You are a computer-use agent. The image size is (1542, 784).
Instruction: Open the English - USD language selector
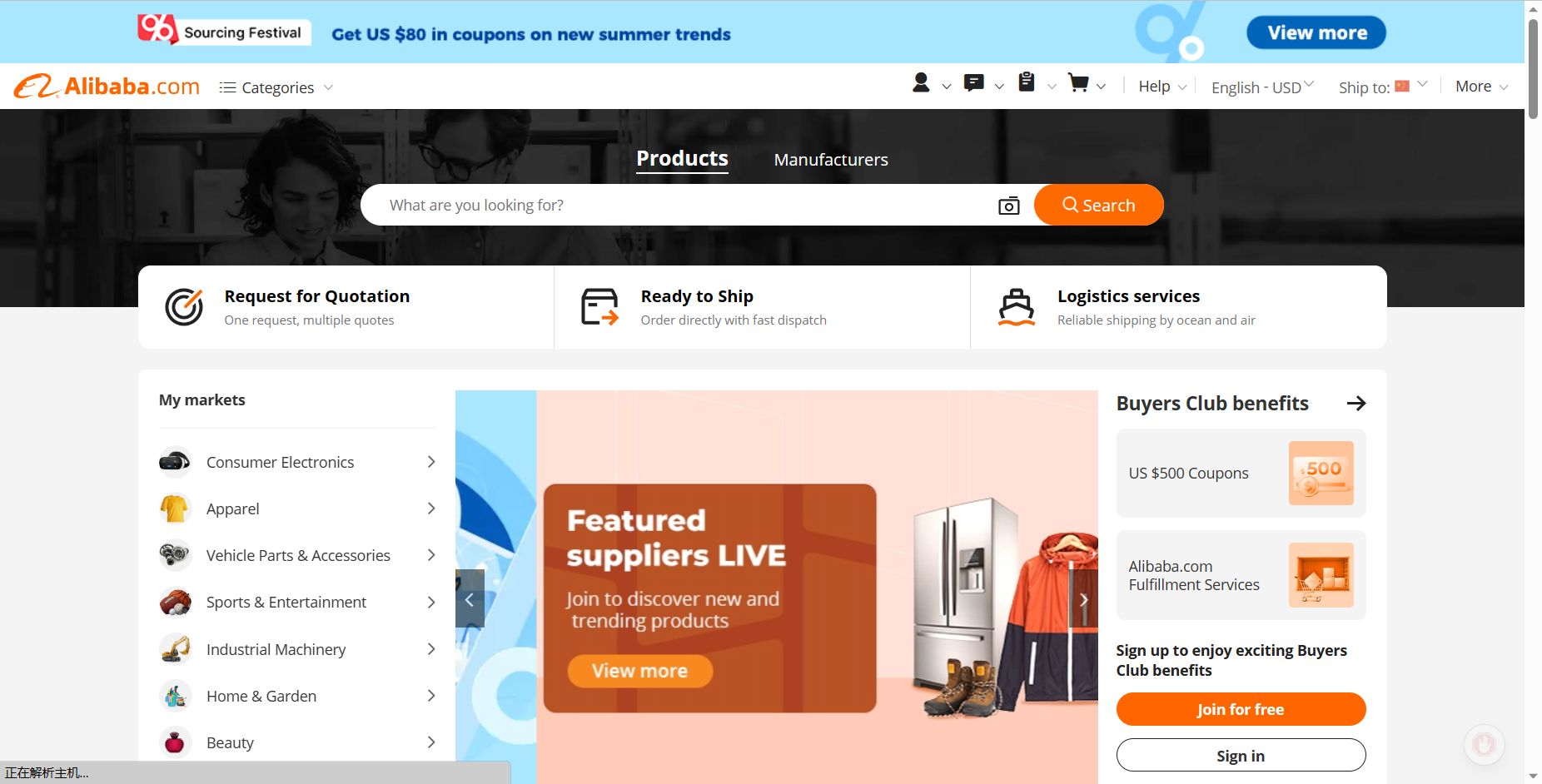(1262, 87)
